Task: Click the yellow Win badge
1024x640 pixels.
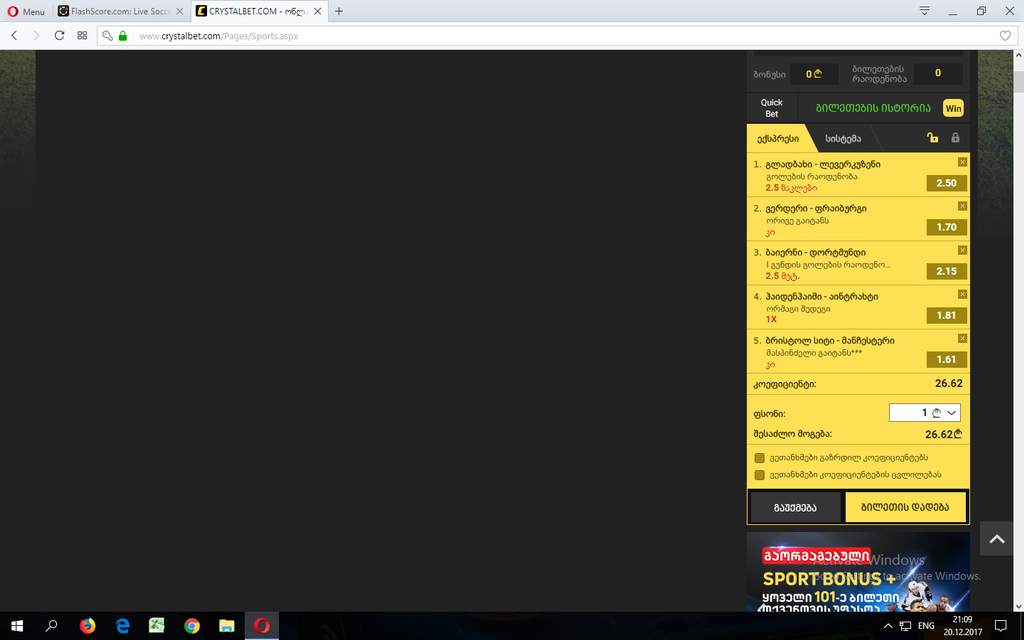Action: click(x=953, y=108)
